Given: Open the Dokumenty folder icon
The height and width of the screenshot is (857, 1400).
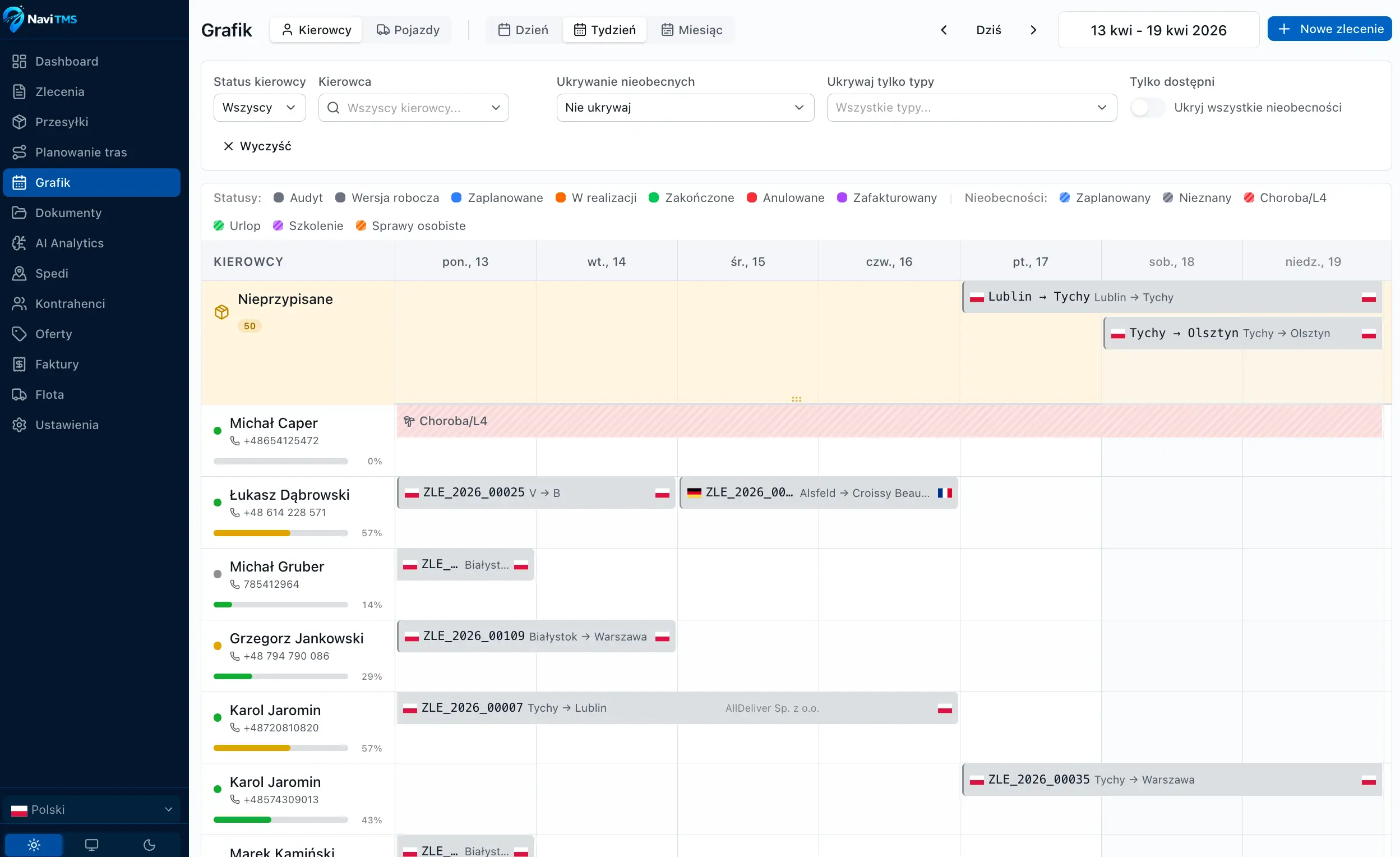Looking at the screenshot, I should click(19, 213).
